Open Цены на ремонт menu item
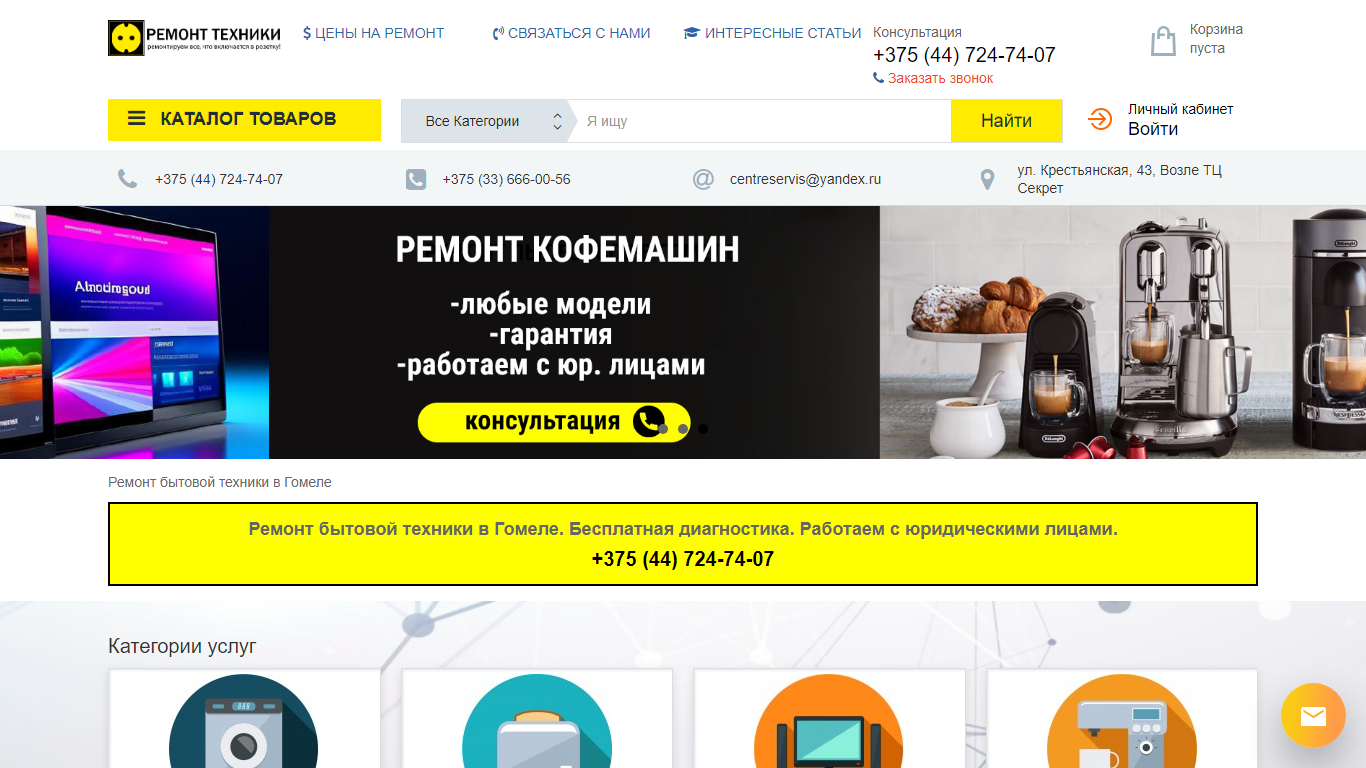Viewport: 1366px width, 768px height. 373,33
